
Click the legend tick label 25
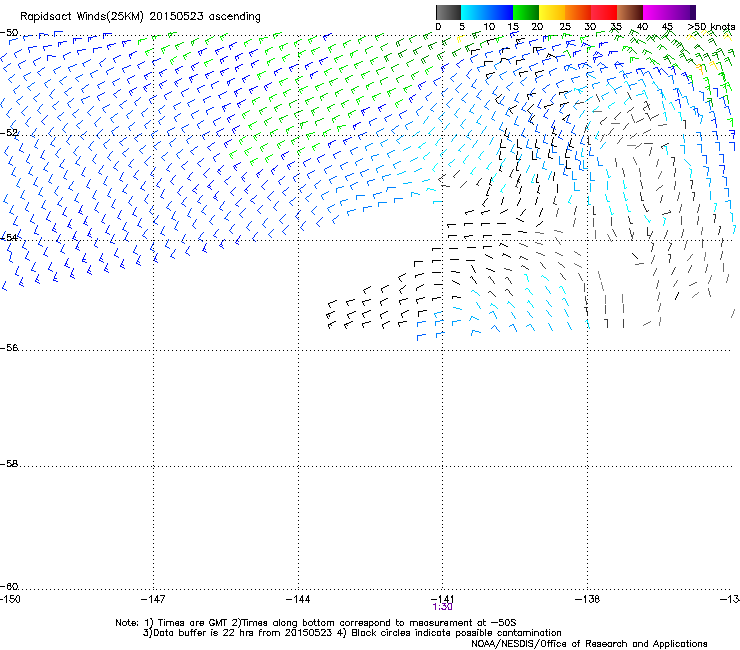[565, 27]
